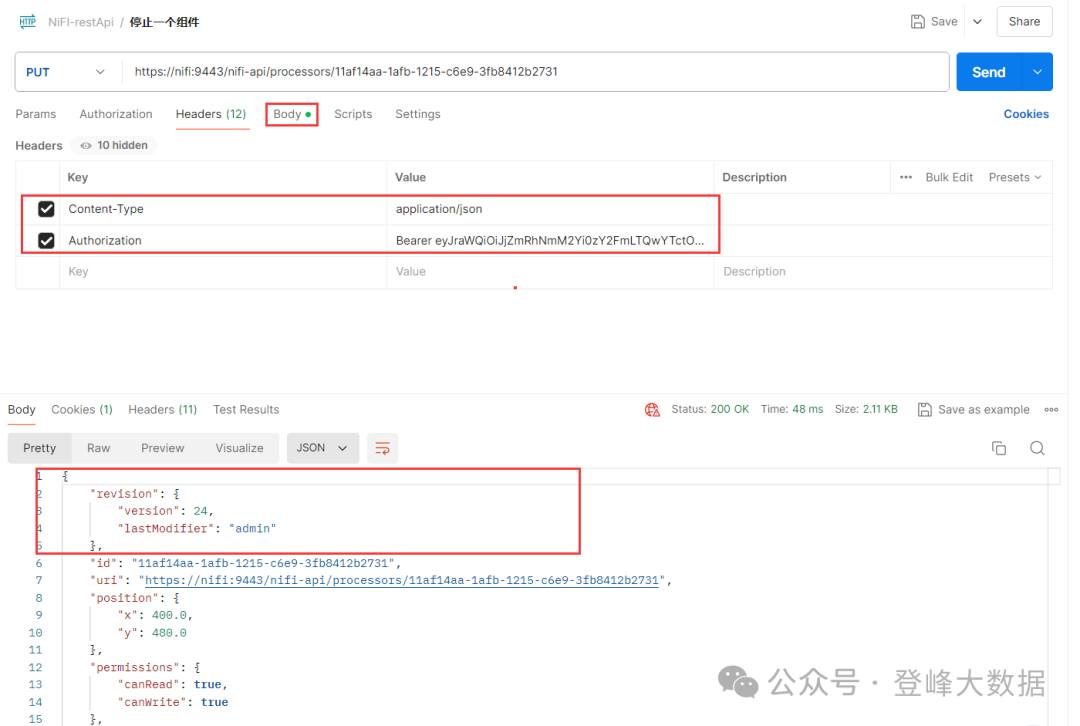Click the NiFI-restApi breadcrumb
This screenshot has width=1080, height=726.
click(81, 22)
